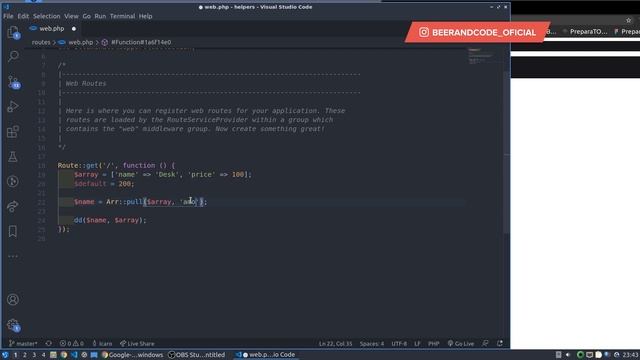Show additional views ellipsis in activity bar
Screen dimensions: 640x360
tap(13, 256)
